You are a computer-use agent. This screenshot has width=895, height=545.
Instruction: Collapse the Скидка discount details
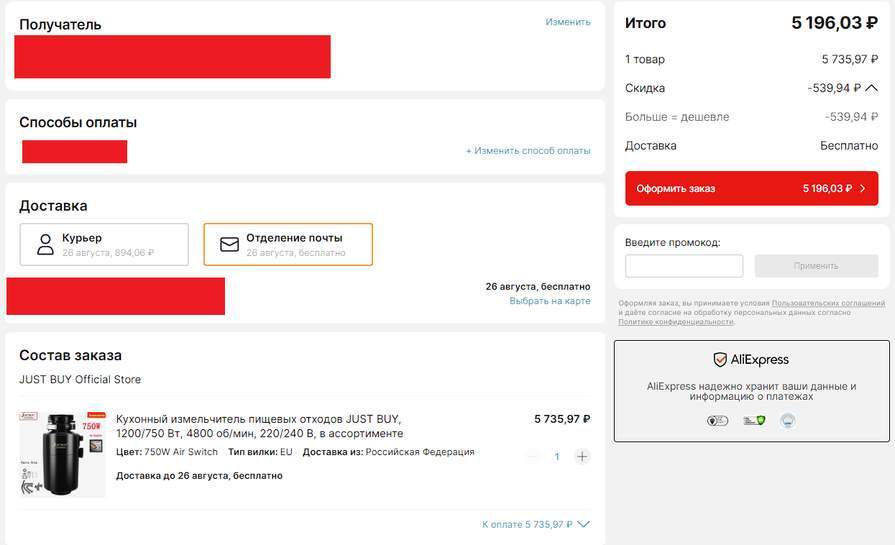point(871,88)
